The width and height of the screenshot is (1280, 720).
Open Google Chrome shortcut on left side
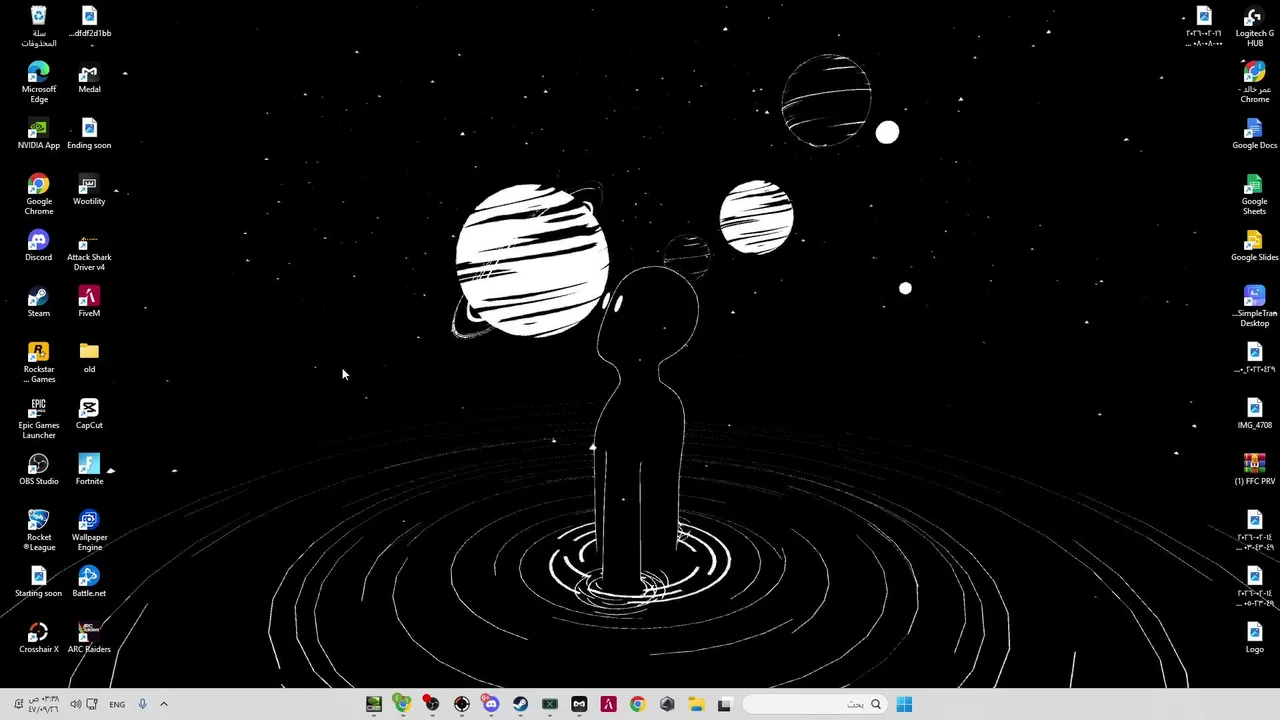click(x=38, y=194)
